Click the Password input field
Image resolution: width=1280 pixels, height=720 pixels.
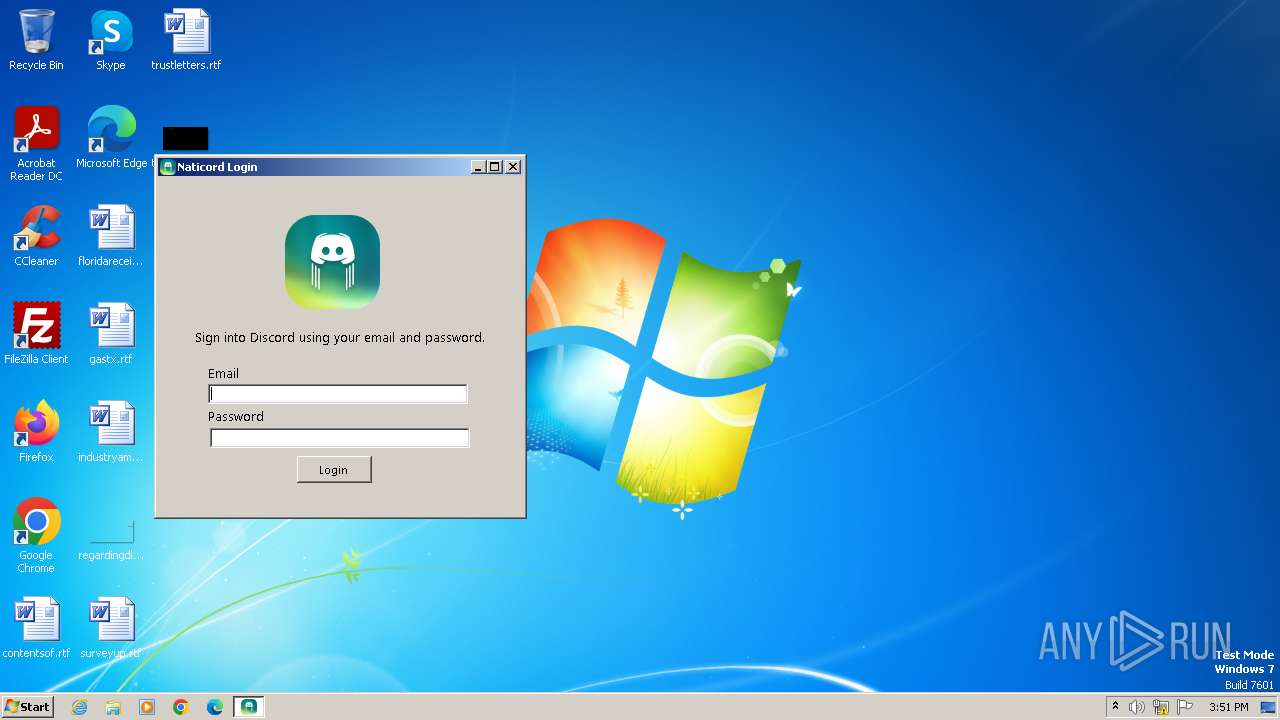pyautogui.click(x=339, y=437)
